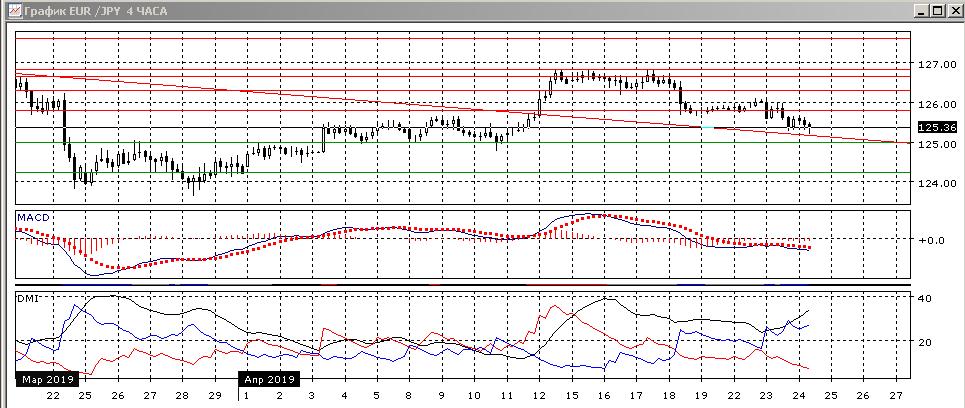The width and height of the screenshot is (965, 408).
Task: Select date 15 on the time axis
Action: 570,396
